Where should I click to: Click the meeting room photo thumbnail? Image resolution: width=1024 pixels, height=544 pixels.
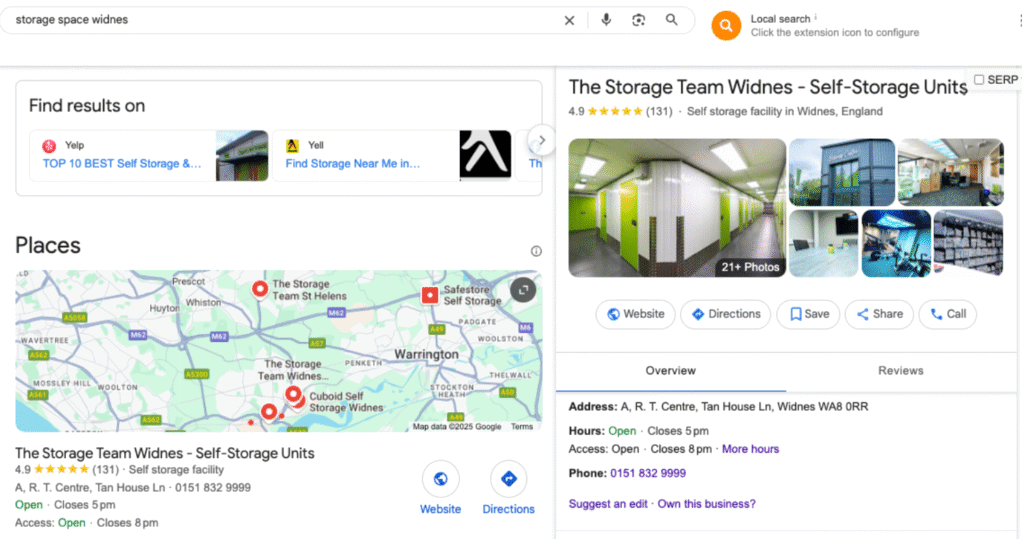click(x=824, y=243)
